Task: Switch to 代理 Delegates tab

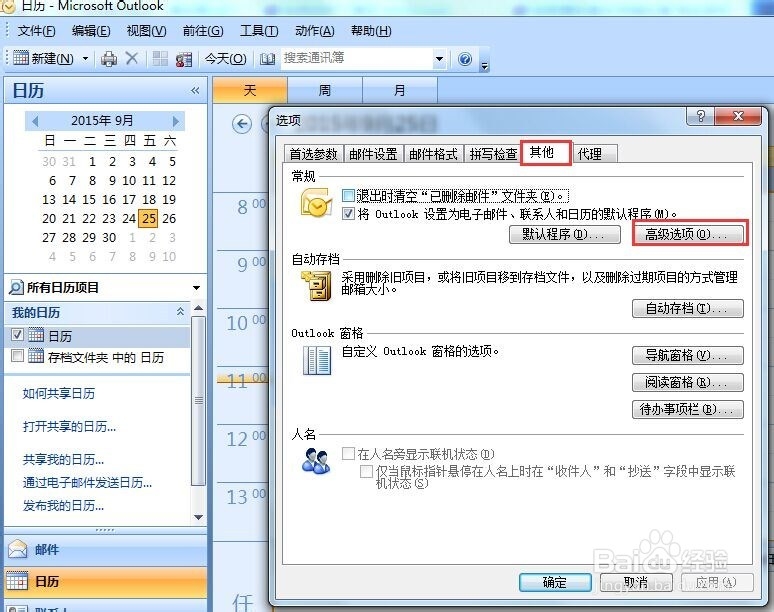Action: click(595, 154)
